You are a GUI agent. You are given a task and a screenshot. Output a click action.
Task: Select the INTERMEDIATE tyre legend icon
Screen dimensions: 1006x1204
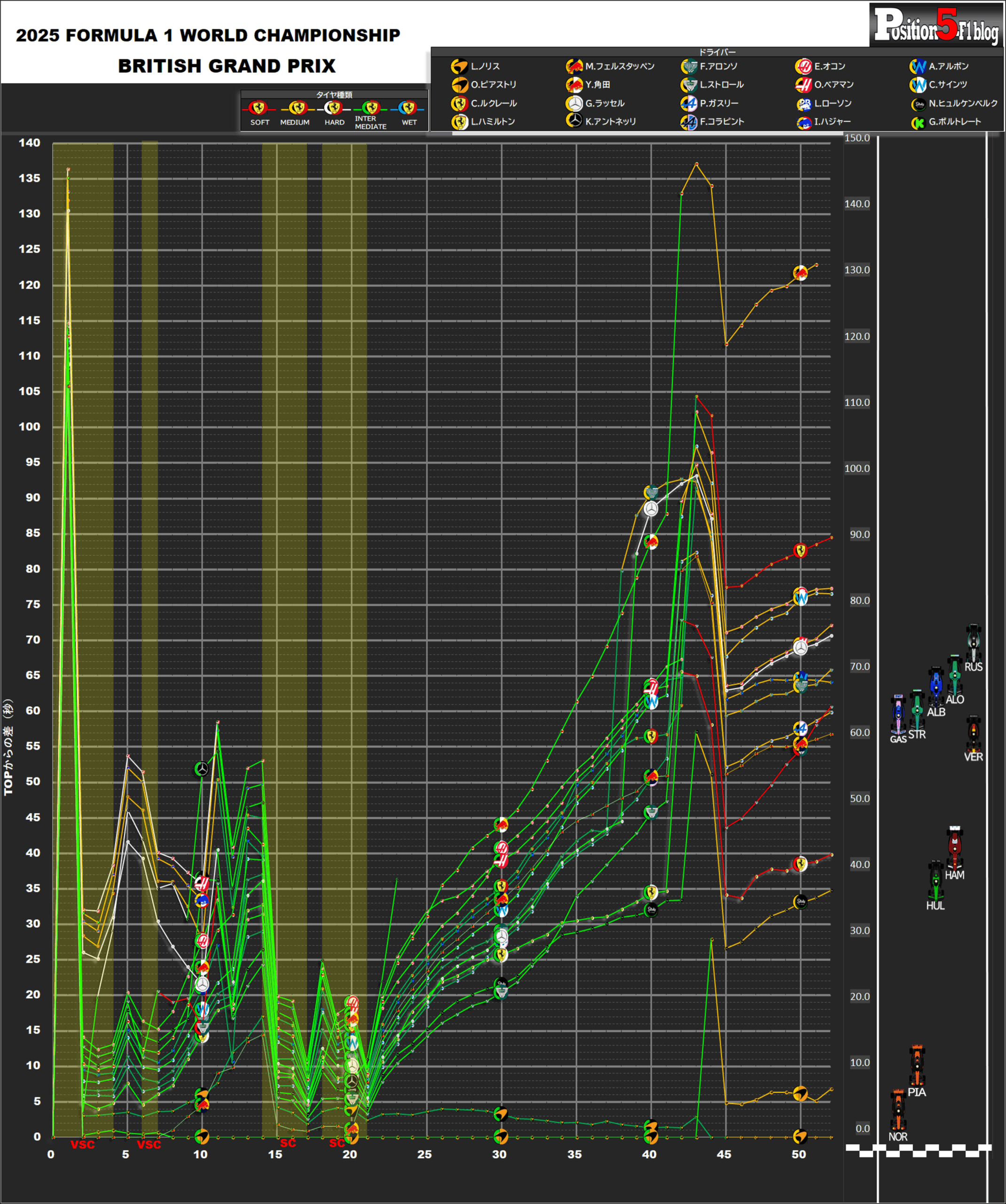[371, 108]
